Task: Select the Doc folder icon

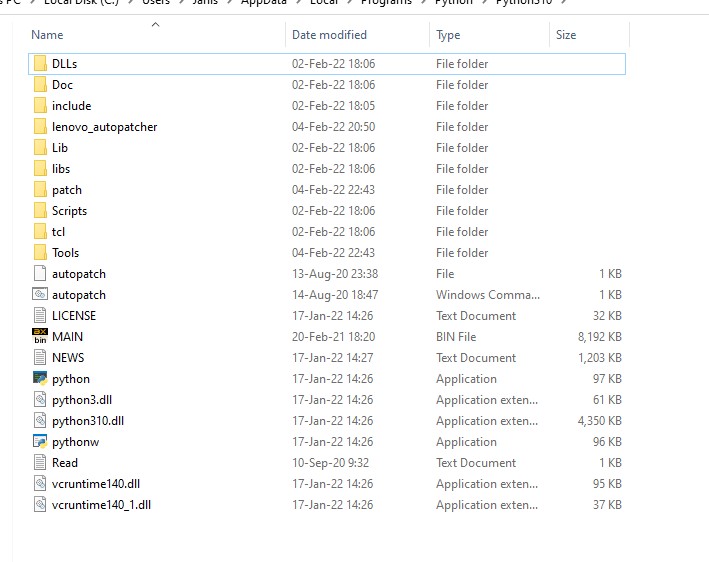Action: 40,85
